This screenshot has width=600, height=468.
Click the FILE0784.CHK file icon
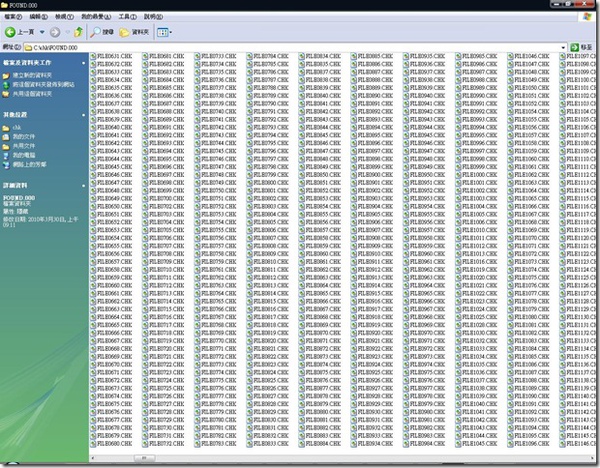(249, 56)
